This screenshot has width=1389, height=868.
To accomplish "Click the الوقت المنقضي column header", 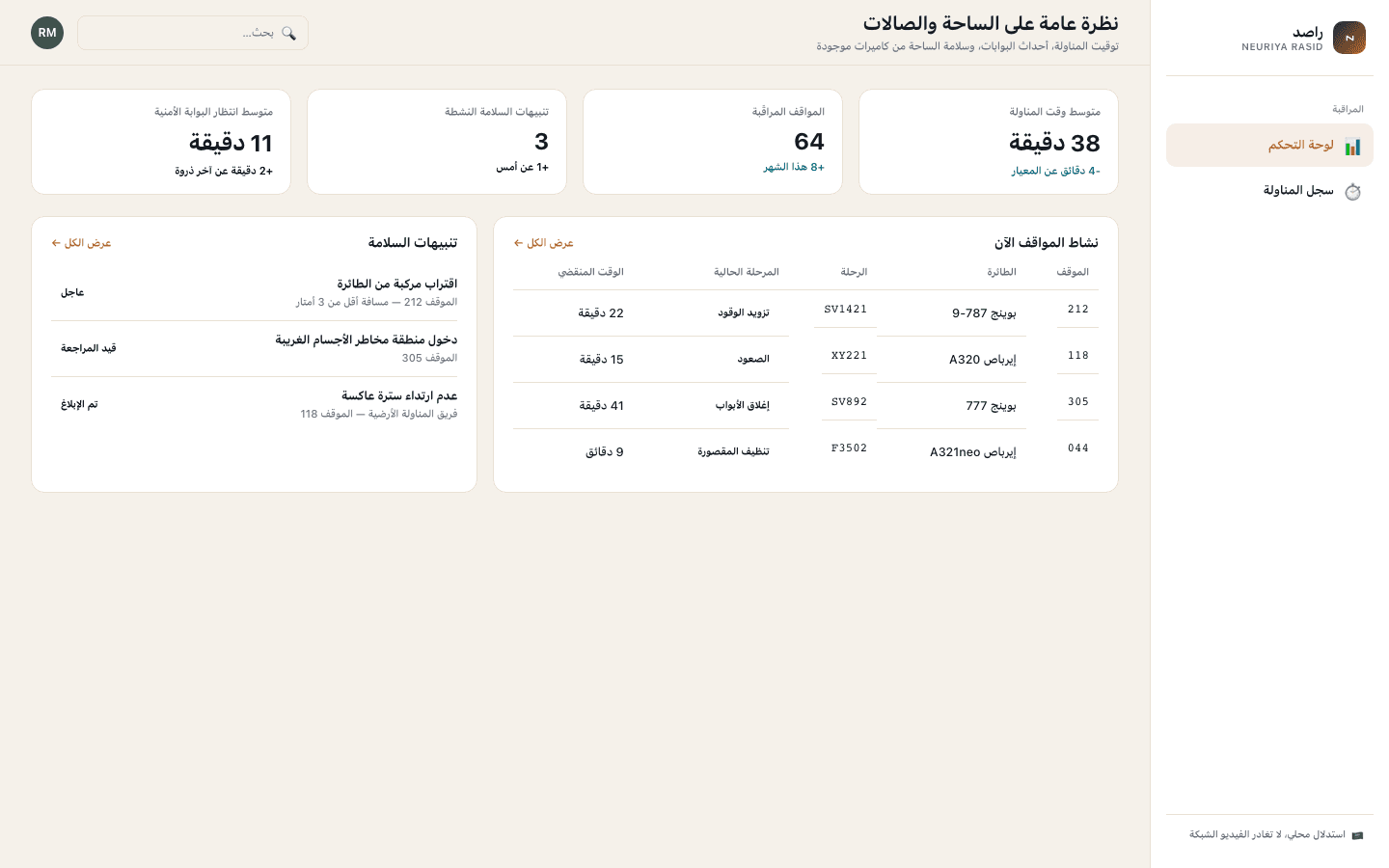I will tap(590, 272).
